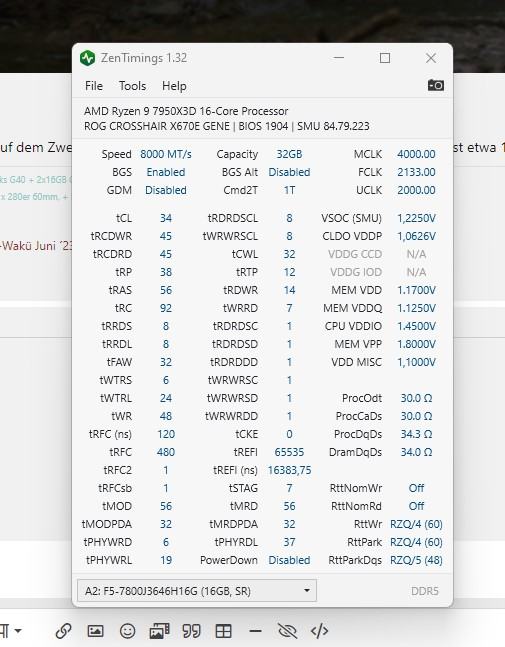Click the BGS Alt Disabled value
Image resolution: width=505 pixels, height=647 pixels.
click(x=289, y=172)
